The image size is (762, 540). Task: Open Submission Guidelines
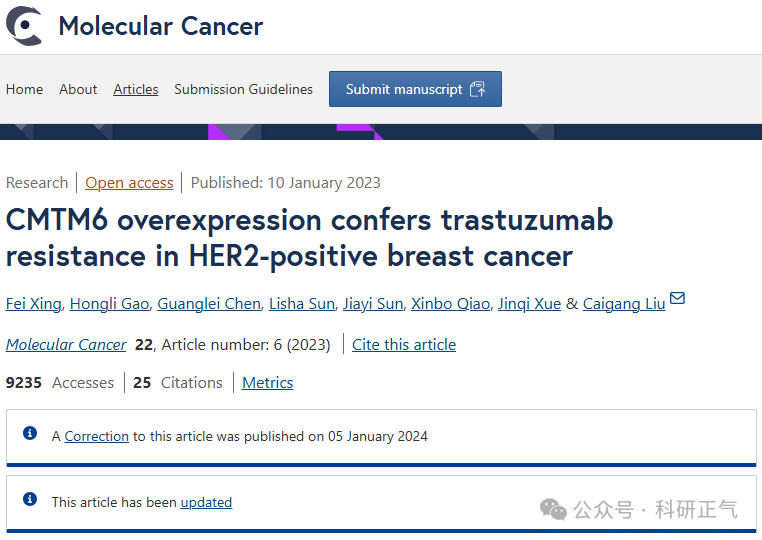tap(243, 89)
